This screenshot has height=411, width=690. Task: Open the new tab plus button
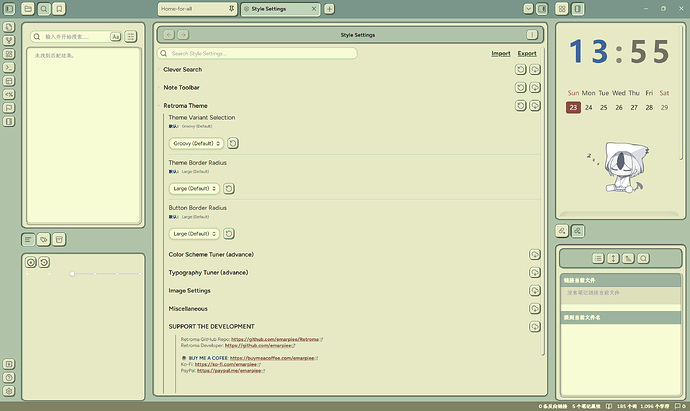click(x=329, y=9)
